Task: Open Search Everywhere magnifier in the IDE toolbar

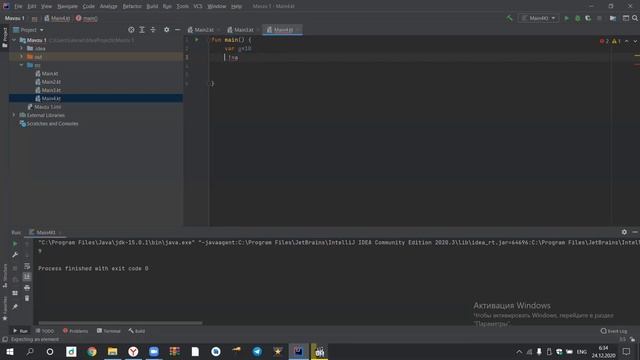Action: coord(635,18)
